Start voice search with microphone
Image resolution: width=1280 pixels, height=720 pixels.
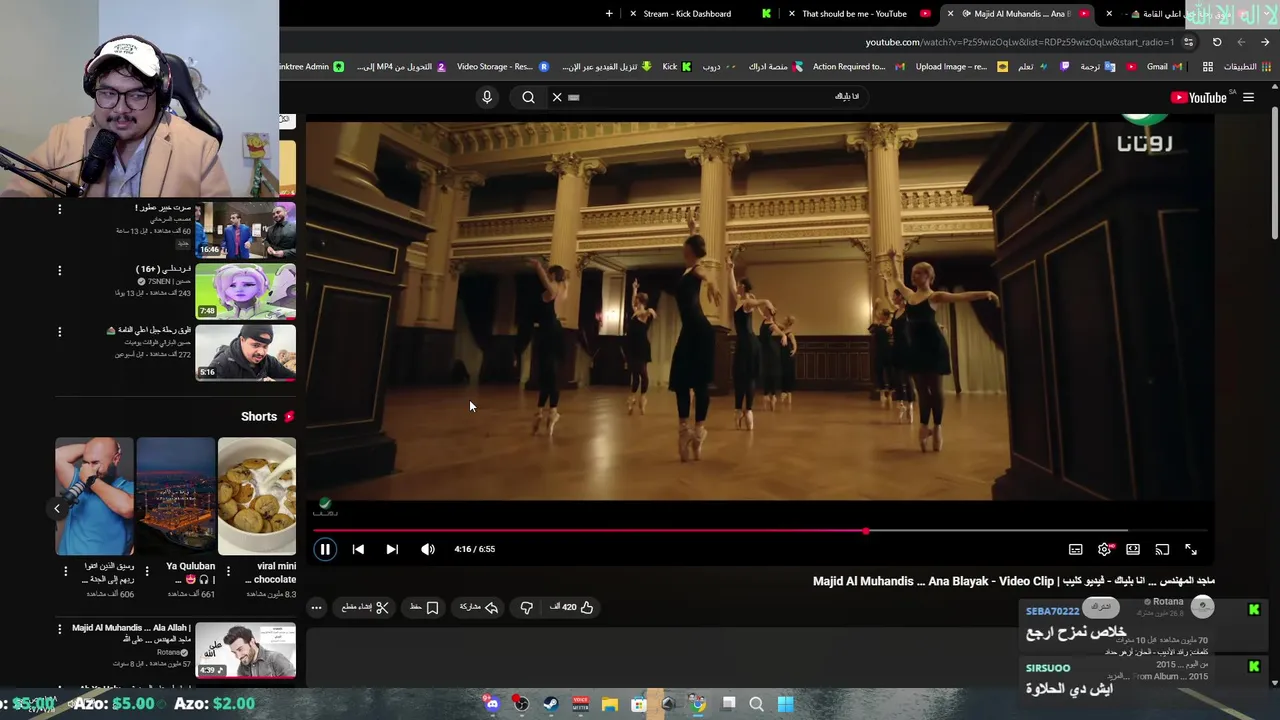(x=487, y=97)
